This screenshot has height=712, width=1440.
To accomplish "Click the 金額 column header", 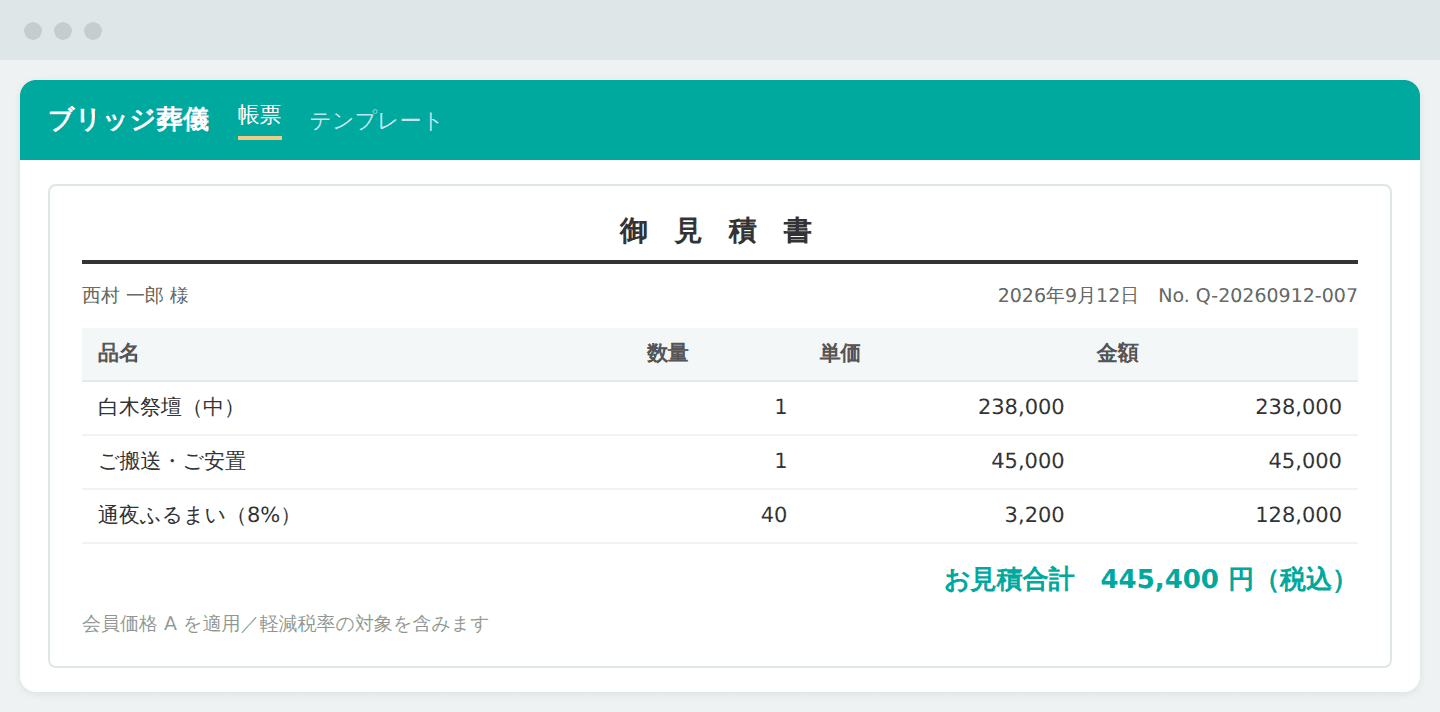I will [1117, 354].
